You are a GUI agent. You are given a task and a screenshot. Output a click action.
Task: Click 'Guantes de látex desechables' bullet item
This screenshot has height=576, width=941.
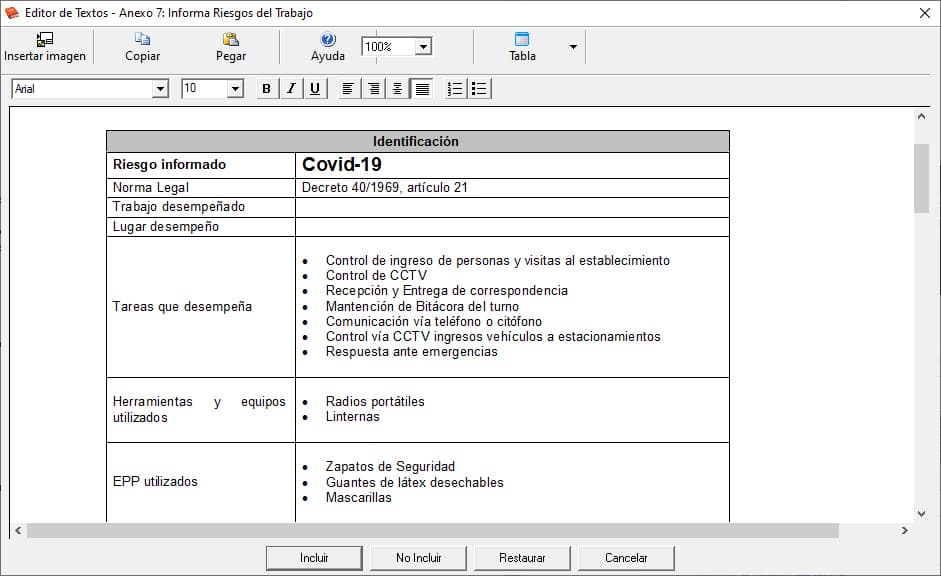pyautogui.click(x=415, y=482)
